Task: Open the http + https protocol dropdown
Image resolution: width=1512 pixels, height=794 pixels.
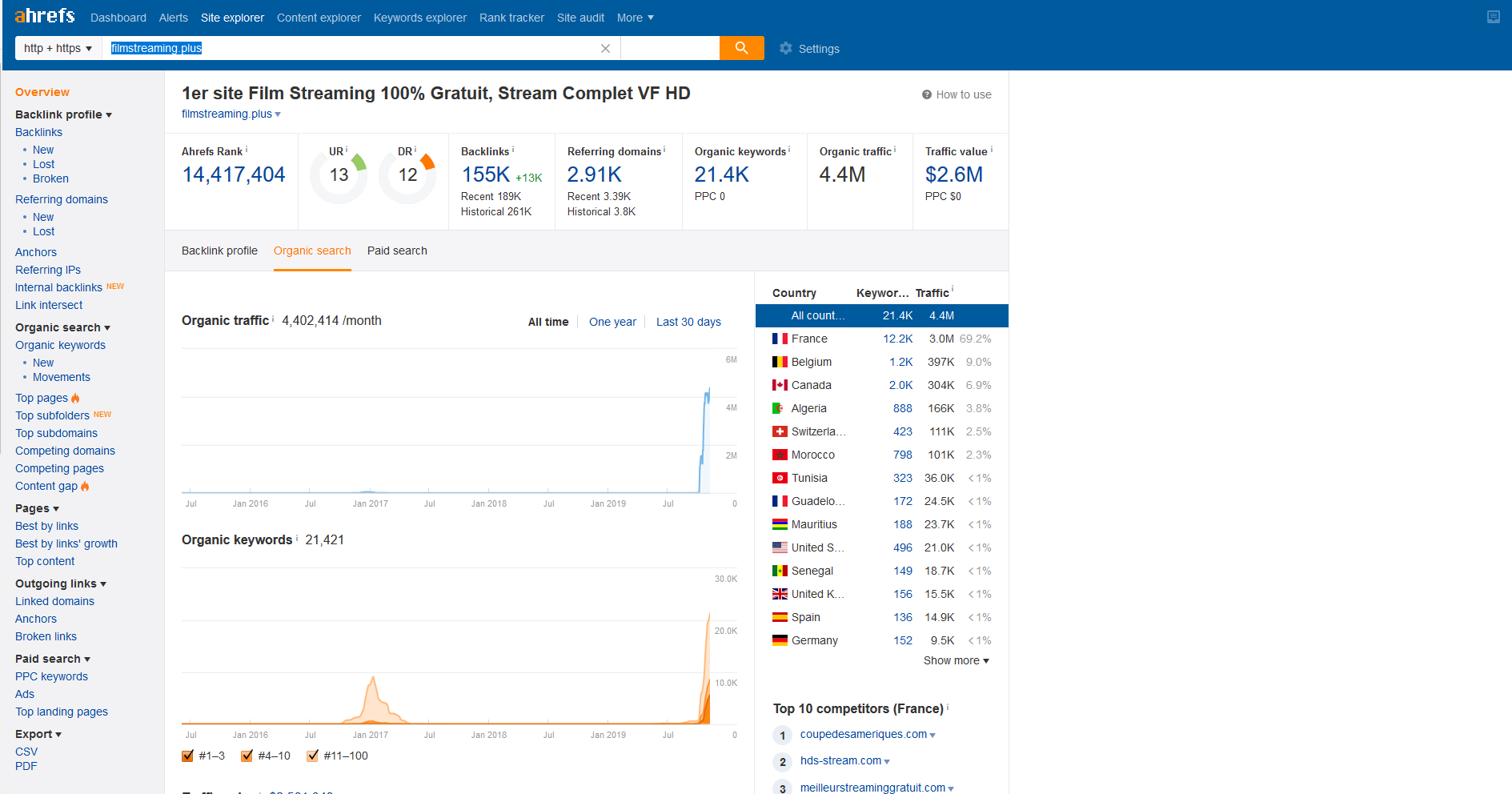Action: (58, 48)
